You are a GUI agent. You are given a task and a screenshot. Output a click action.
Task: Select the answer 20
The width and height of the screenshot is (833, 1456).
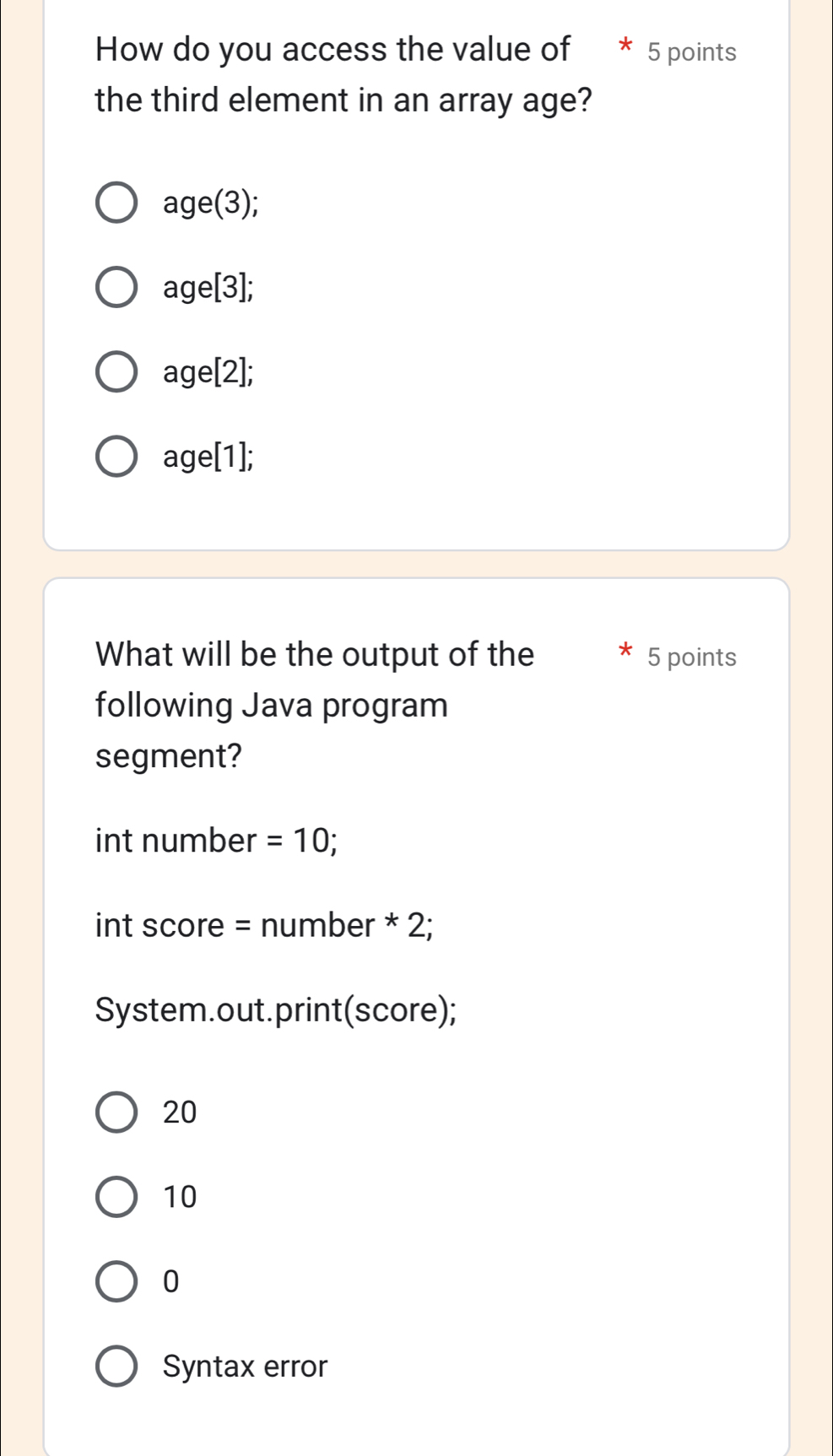point(118,1112)
